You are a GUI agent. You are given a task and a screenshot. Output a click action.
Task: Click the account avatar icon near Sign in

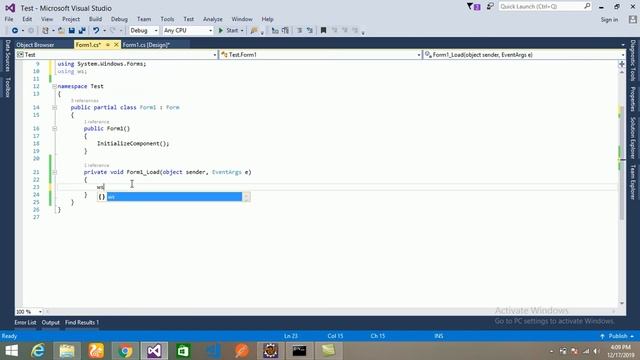tap(633, 19)
